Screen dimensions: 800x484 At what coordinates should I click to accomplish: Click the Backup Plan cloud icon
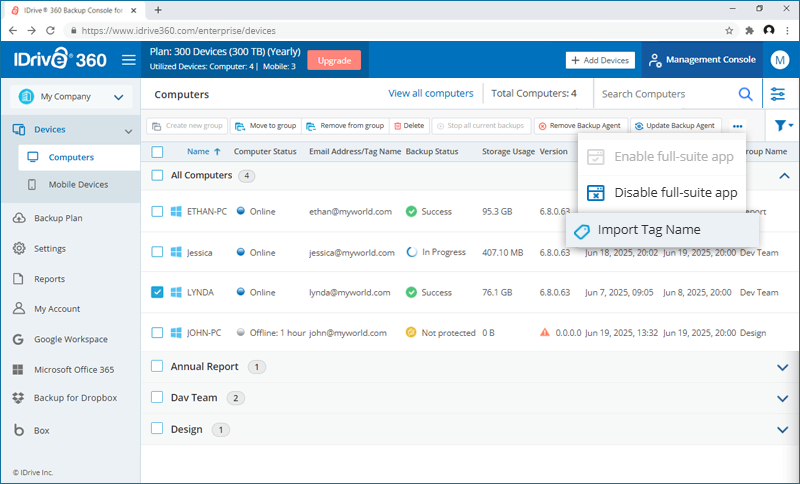[19, 218]
